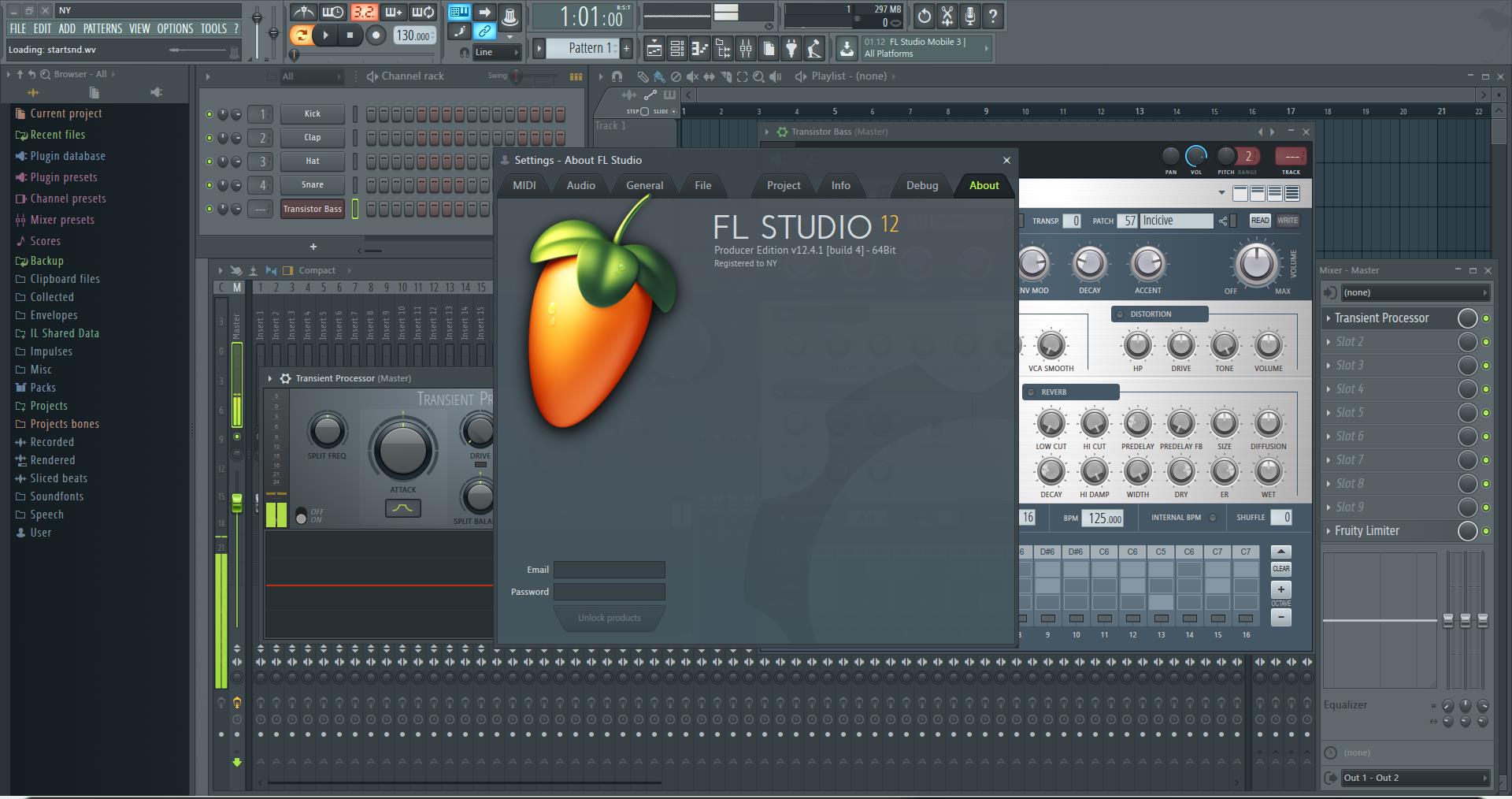Select the Kick channel button
1512x799 pixels.
pyautogui.click(x=313, y=113)
